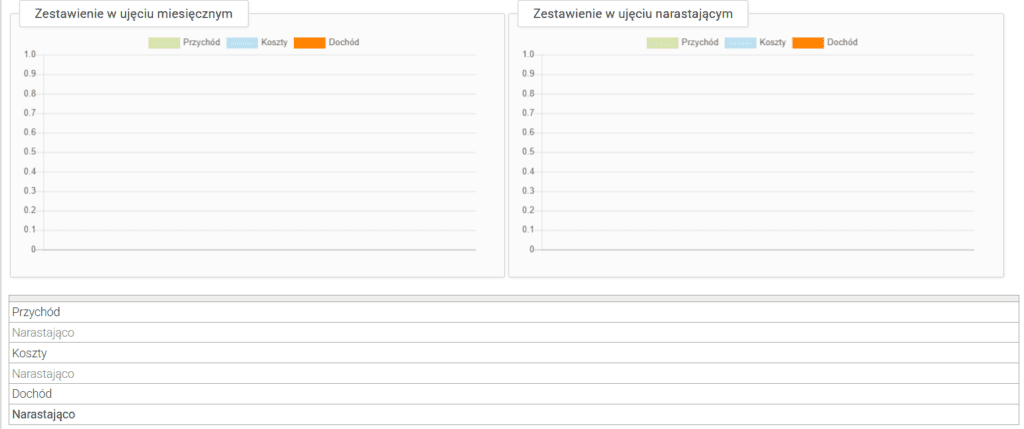Select the "Zestawienie w ujęciu miesięcznym" panel title

(x=134, y=15)
